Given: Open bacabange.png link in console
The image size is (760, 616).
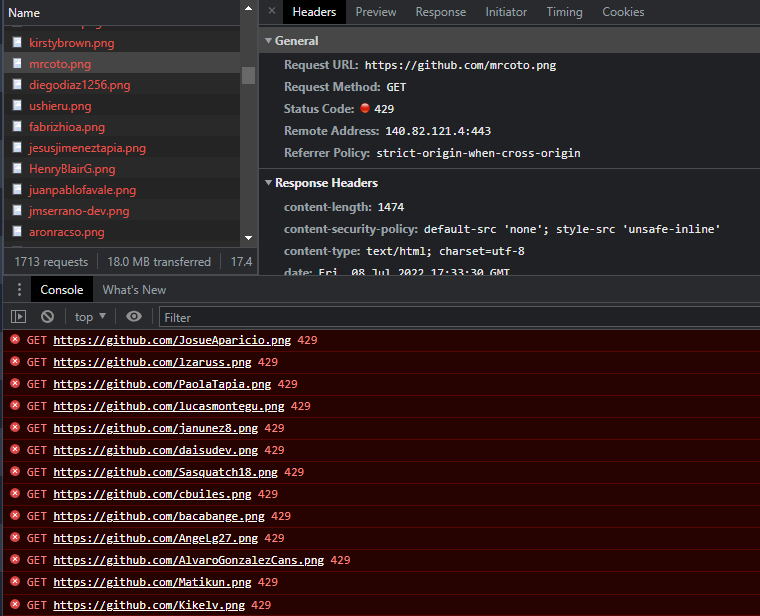Looking at the screenshot, I should [159, 516].
